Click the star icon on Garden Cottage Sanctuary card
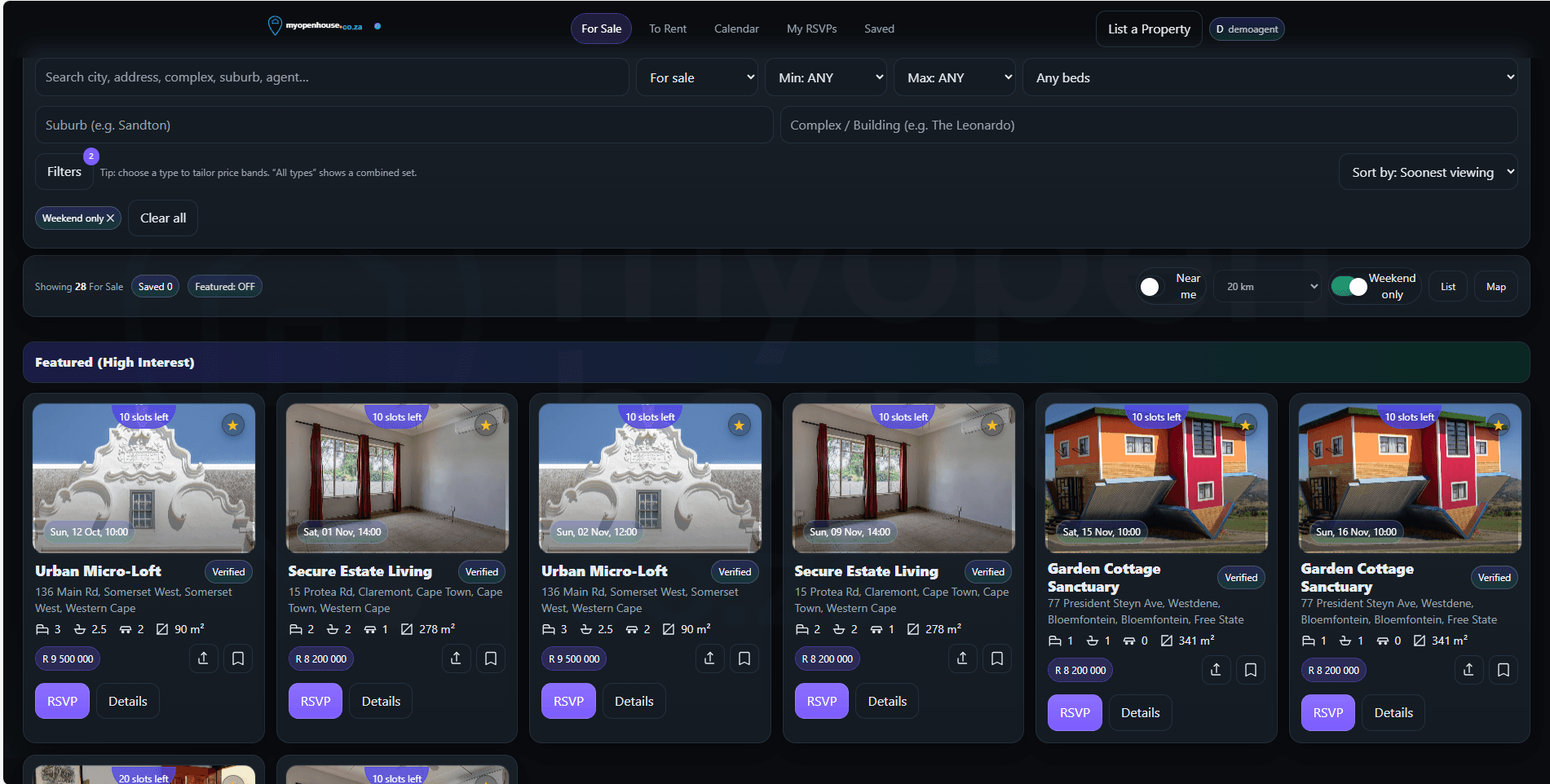This screenshot has width=1550, height=784. (1246, 425)
